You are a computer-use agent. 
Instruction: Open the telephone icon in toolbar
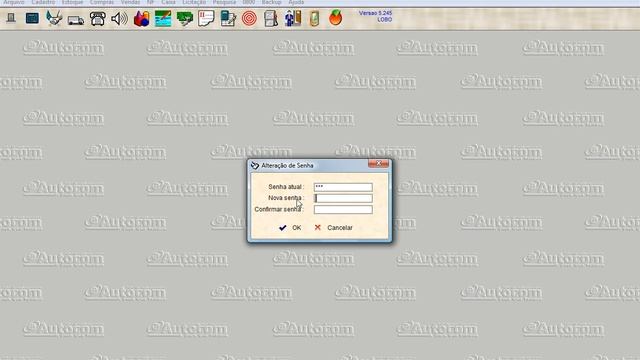[98, 18]
